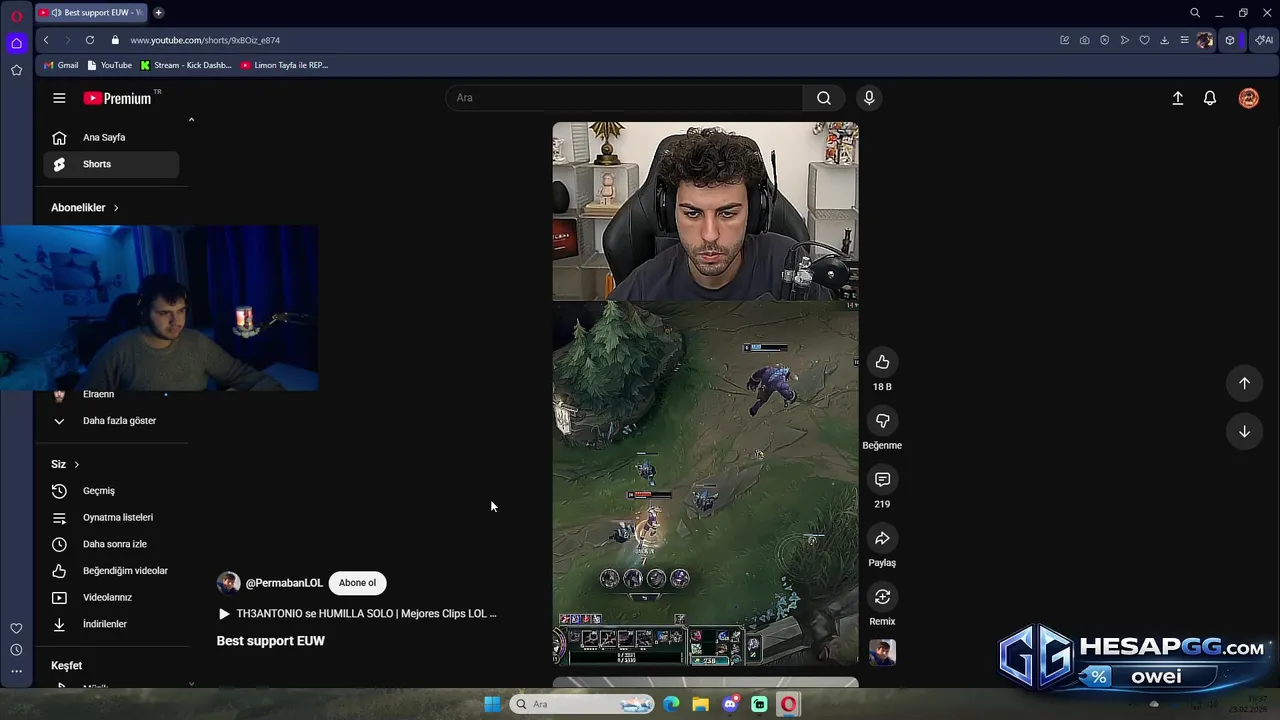Open the Opera sidebar heart pinboards icon
Image resolution: width=1280 pixels, height=720 pixels.
click(16, 628)
